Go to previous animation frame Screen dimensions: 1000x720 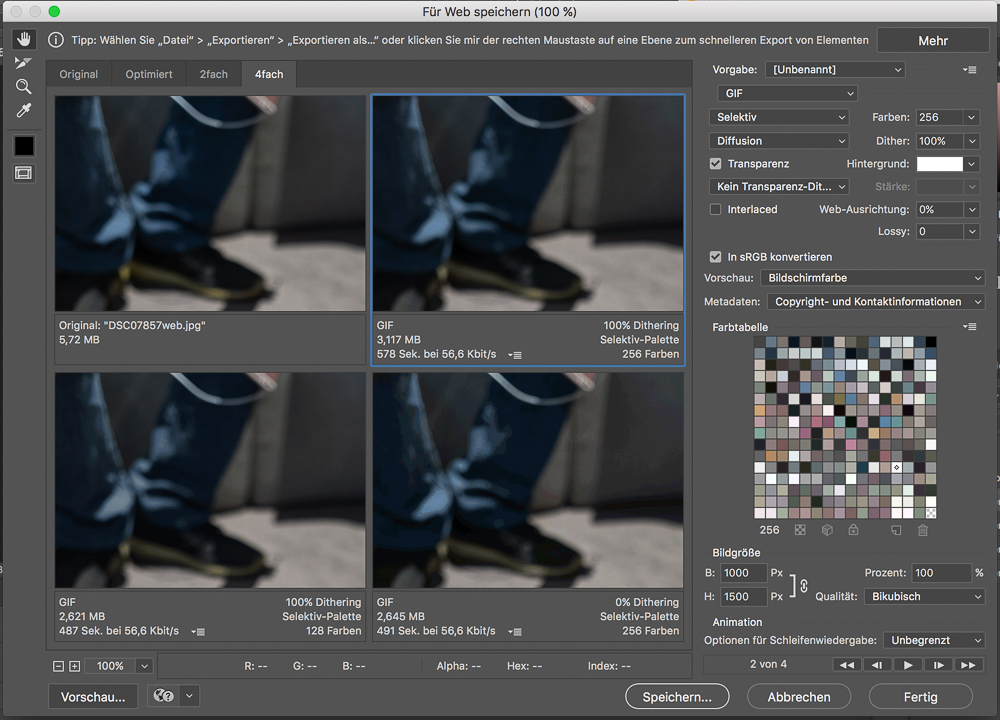click(x=877, y=665)
